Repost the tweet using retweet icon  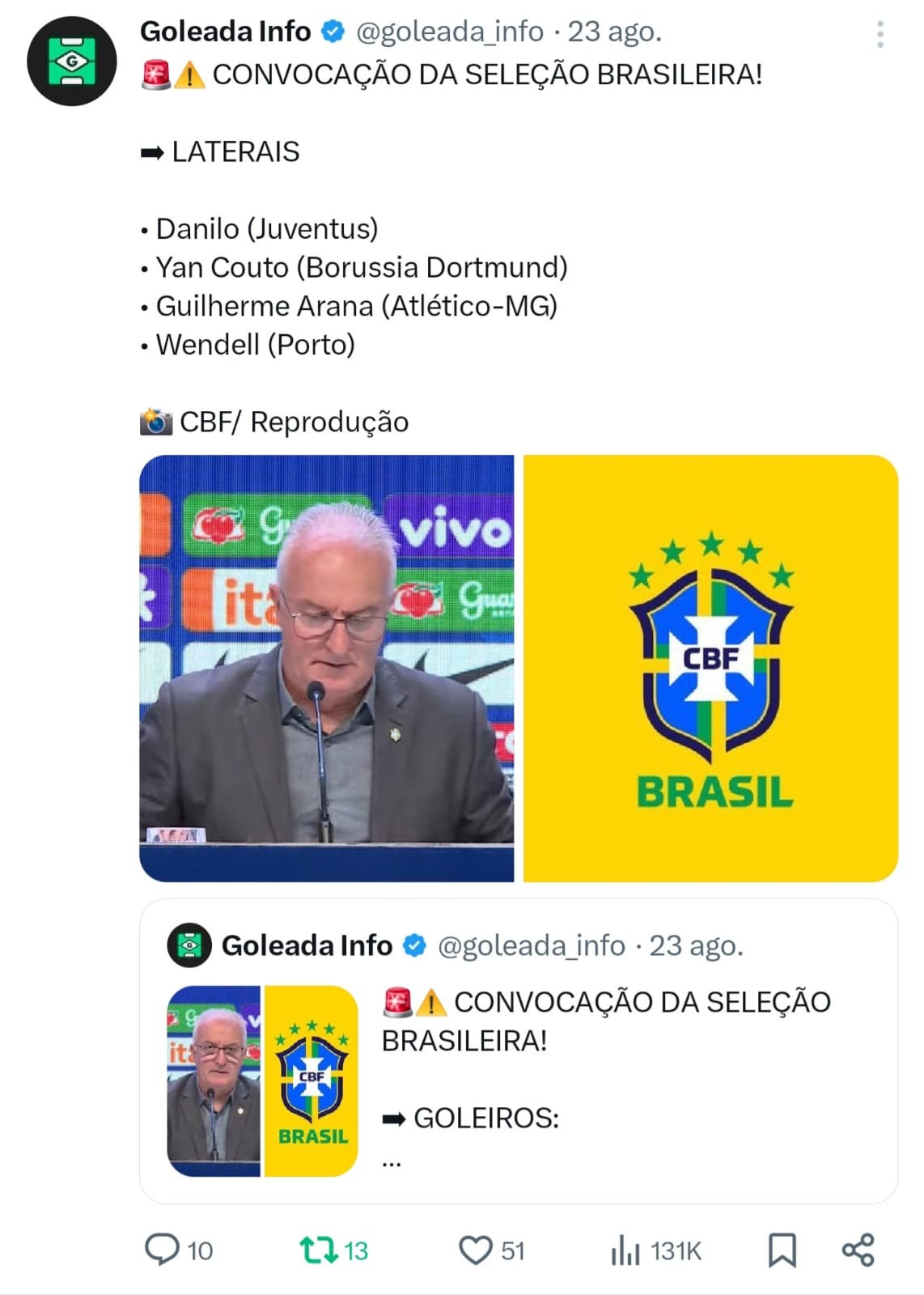319,1249
